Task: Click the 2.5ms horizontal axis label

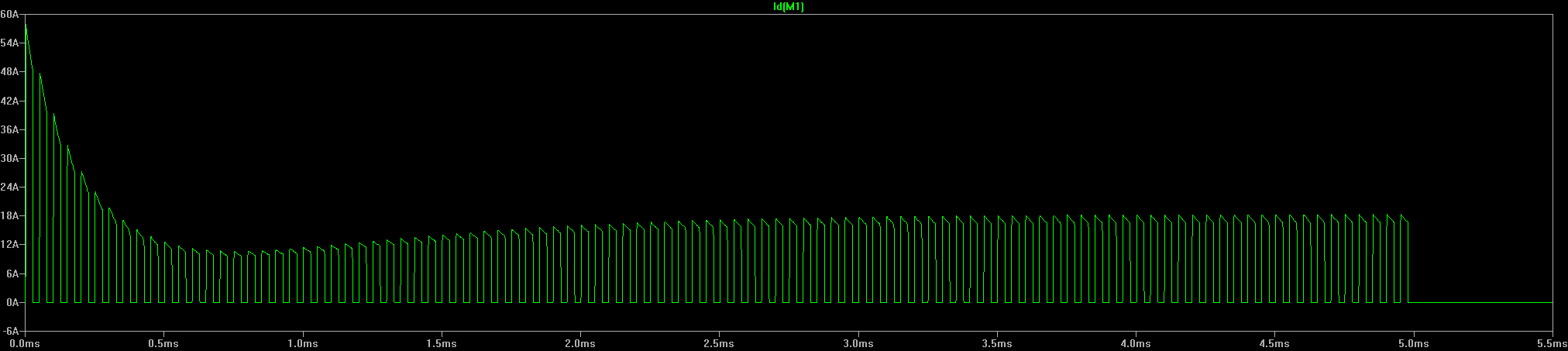Action: [x=719, y=343]
